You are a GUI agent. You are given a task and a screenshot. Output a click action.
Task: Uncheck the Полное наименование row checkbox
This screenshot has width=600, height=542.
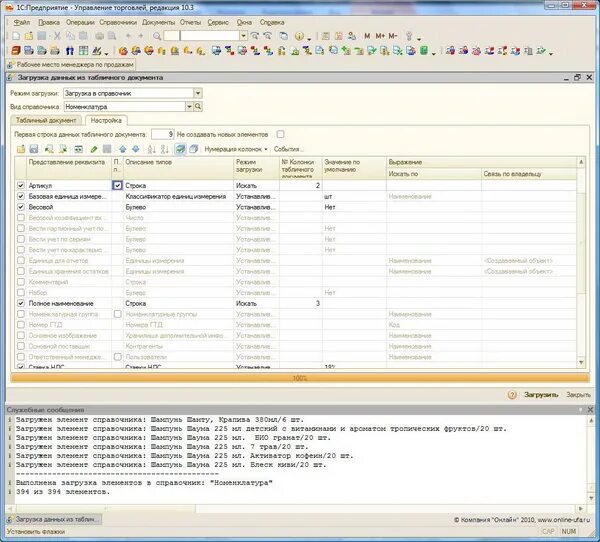21,303
